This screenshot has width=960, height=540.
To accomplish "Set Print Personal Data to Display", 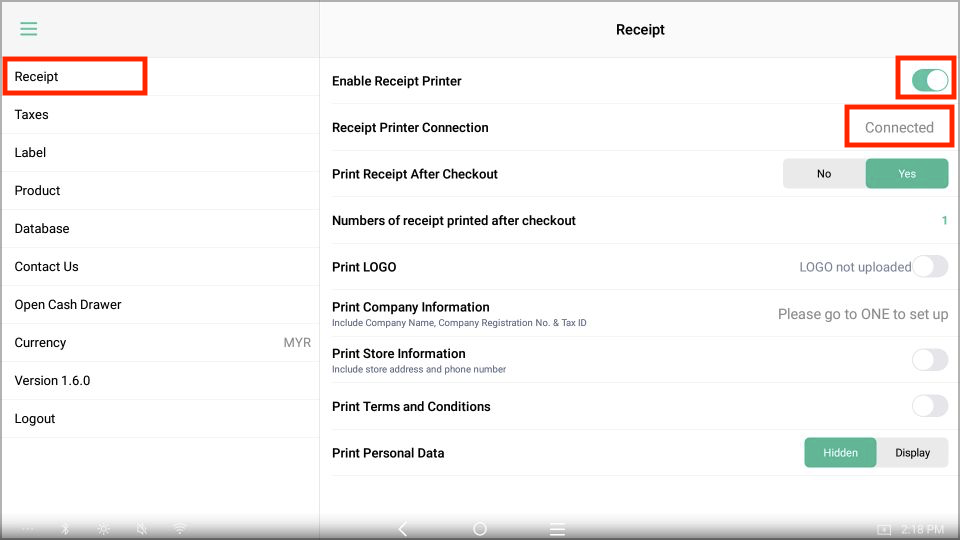I will point(912,452).
